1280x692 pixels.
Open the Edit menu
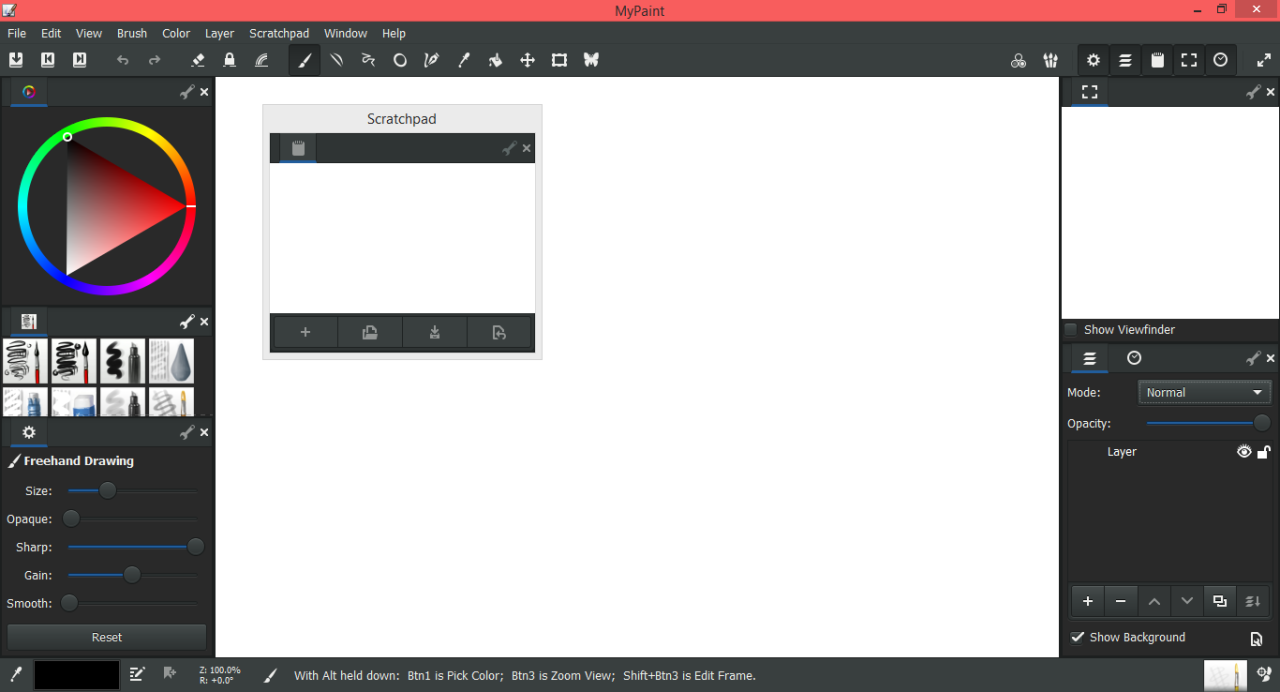51,33
